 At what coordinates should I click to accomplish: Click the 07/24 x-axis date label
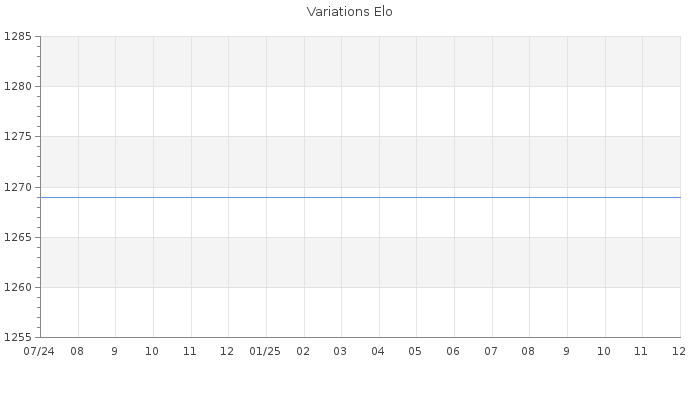tap(39, 352)
